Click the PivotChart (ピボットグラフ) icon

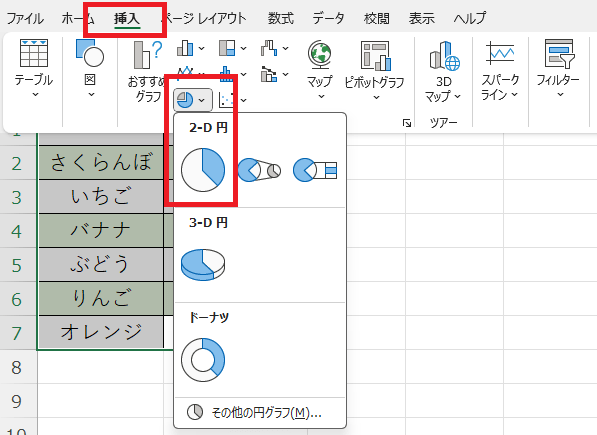point(375,70)
